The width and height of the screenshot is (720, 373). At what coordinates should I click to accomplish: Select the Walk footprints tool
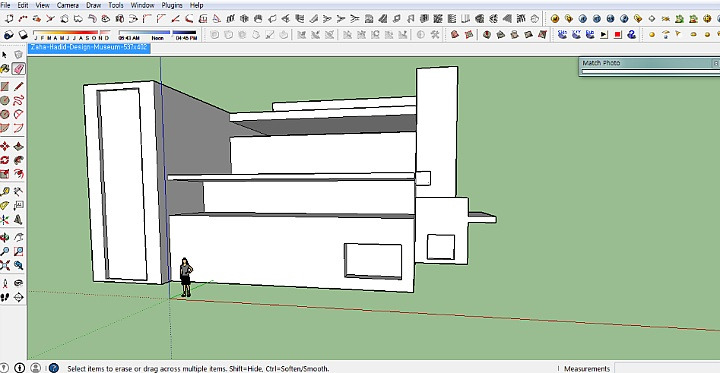coord(5,297)
